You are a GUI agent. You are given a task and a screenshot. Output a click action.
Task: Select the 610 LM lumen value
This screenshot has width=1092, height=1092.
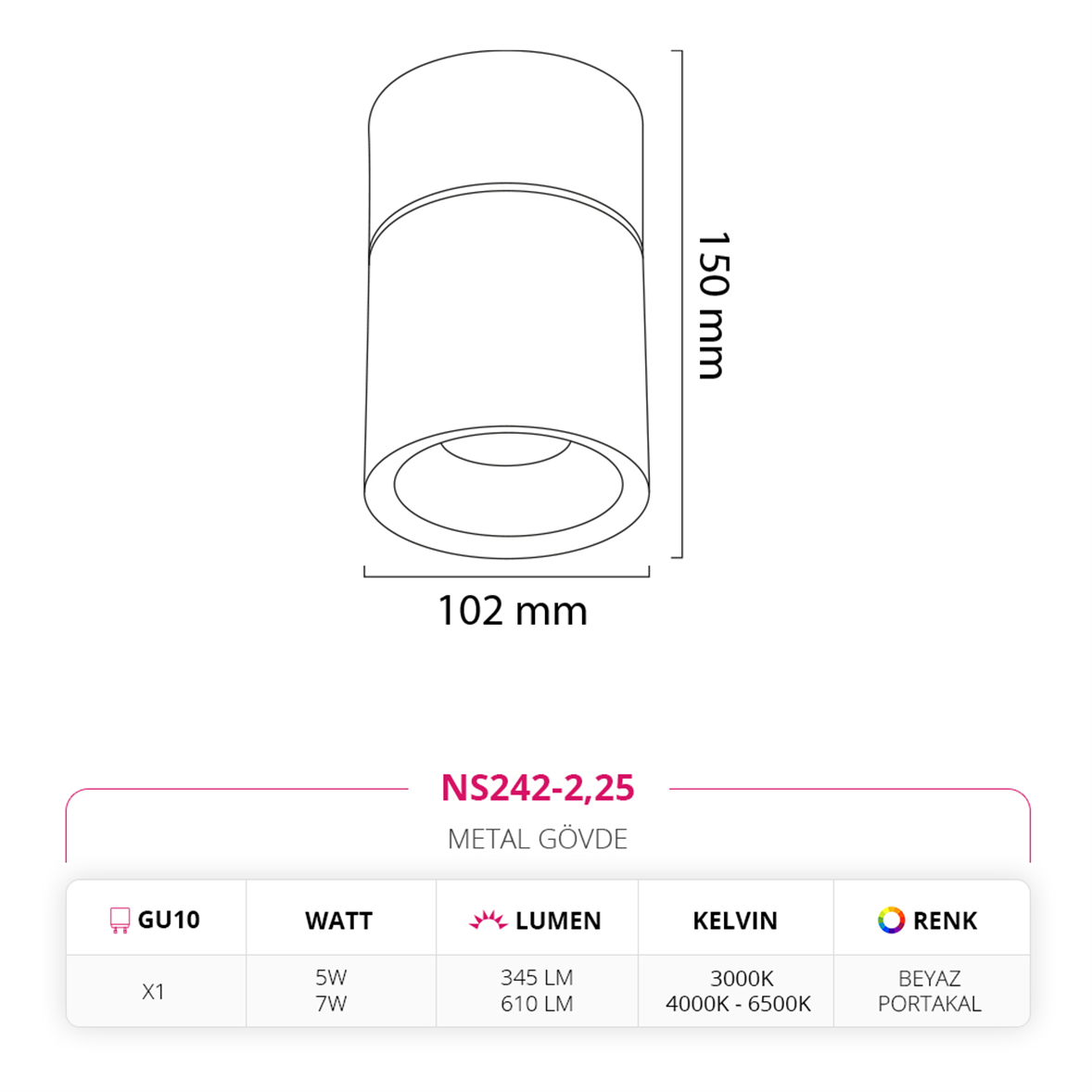[x=537, y=1004]
